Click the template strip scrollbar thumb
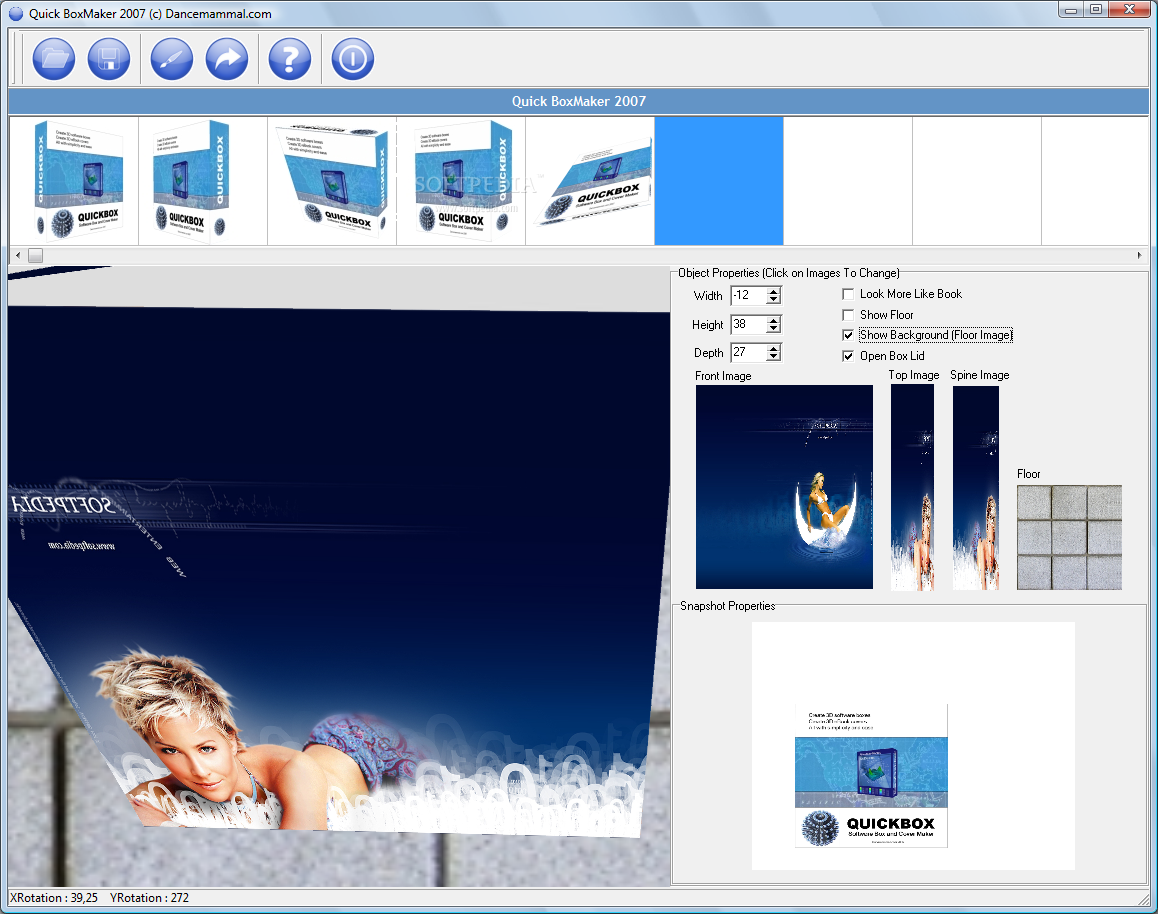Image resolution: width=1158 pixels, height=914 pixels. click(x=35, y=255)
